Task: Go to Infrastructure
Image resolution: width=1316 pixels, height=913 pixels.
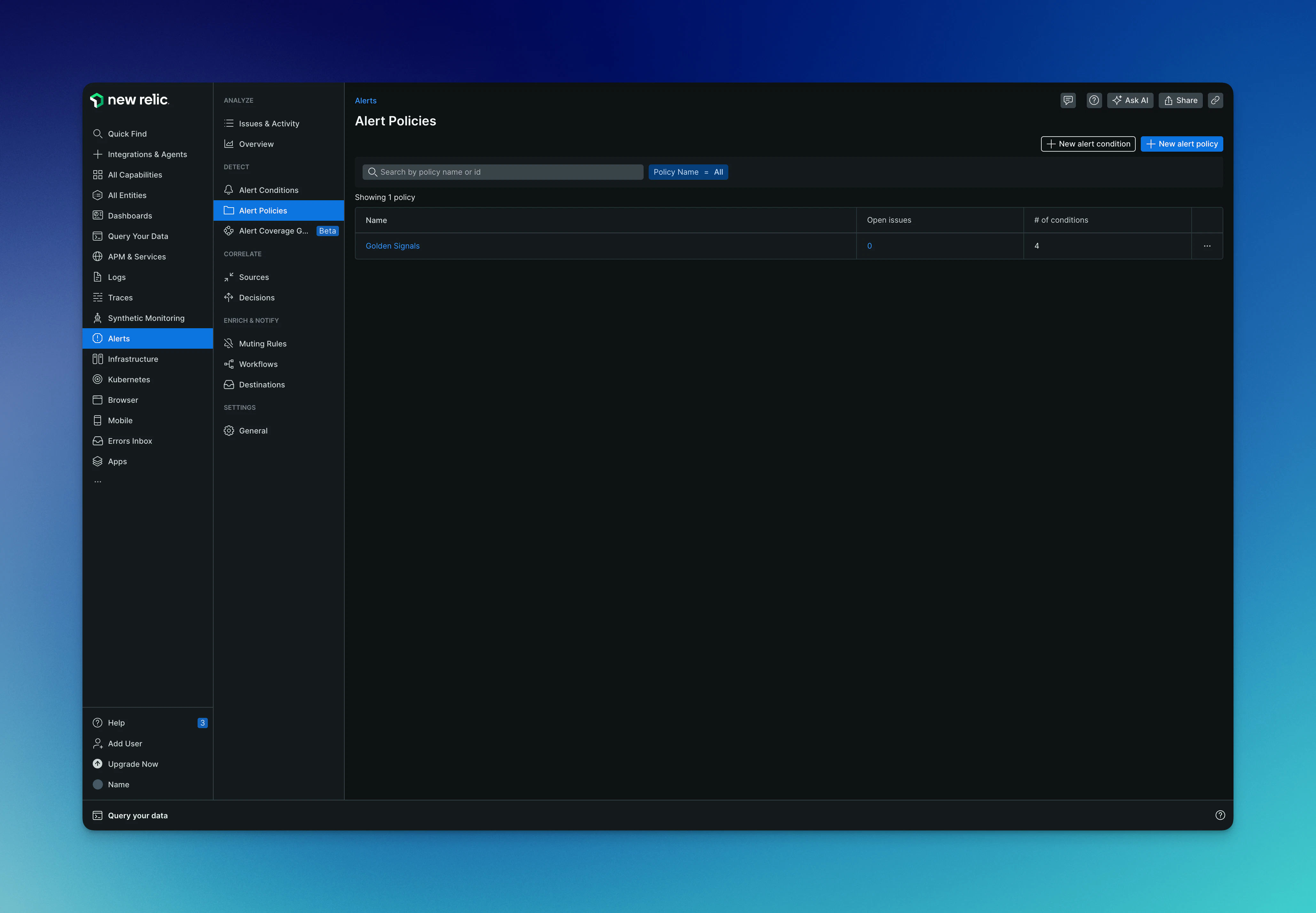Action: pyautogui.click(x=147, y=359)
